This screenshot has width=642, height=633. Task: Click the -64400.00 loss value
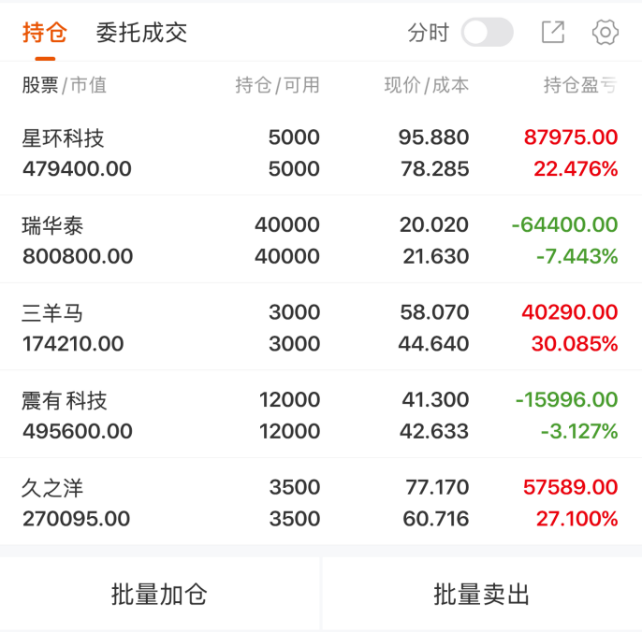[565, 224]
